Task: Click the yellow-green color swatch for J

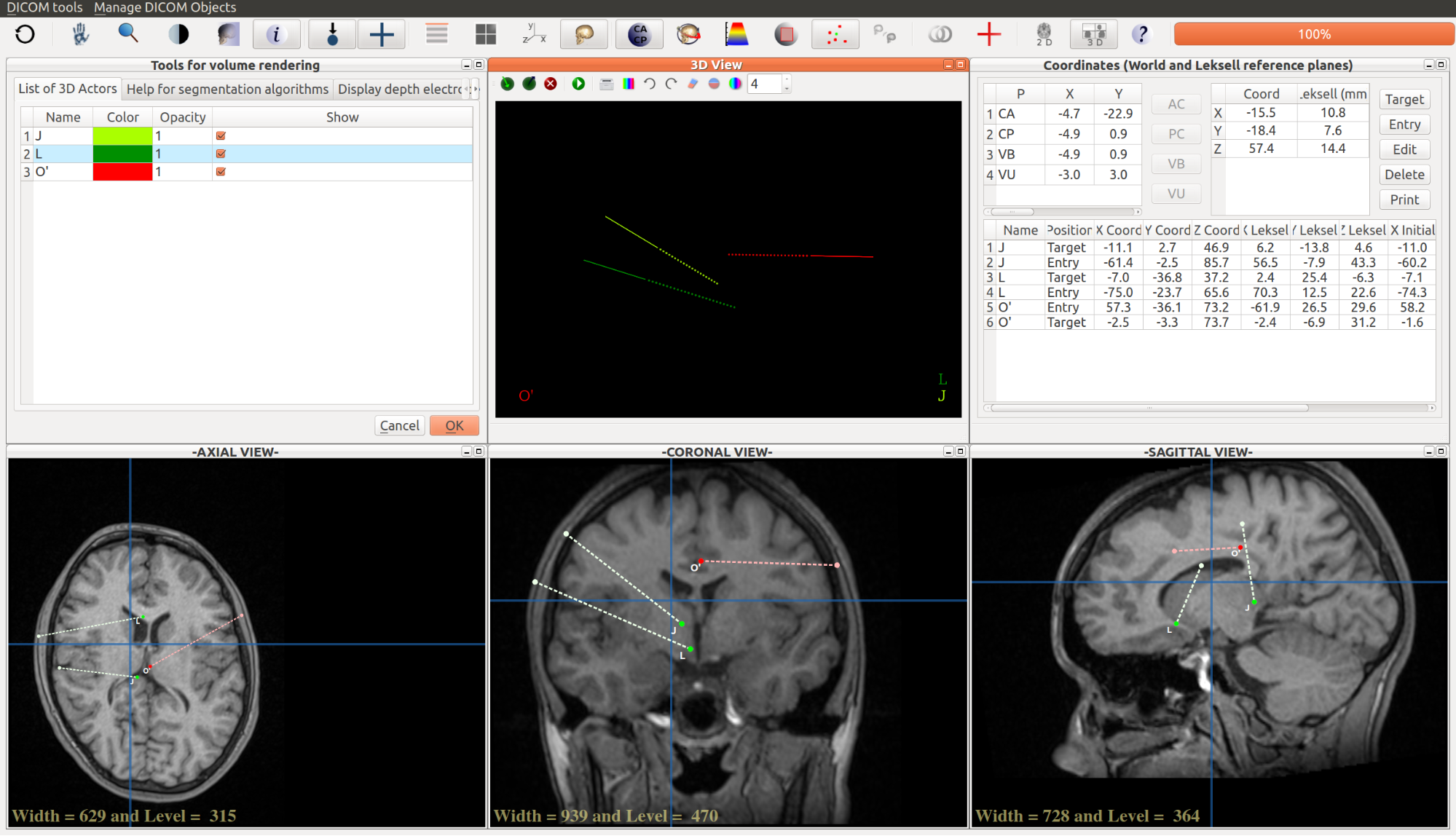Action: pyautogui.click(x=122, y=135)
